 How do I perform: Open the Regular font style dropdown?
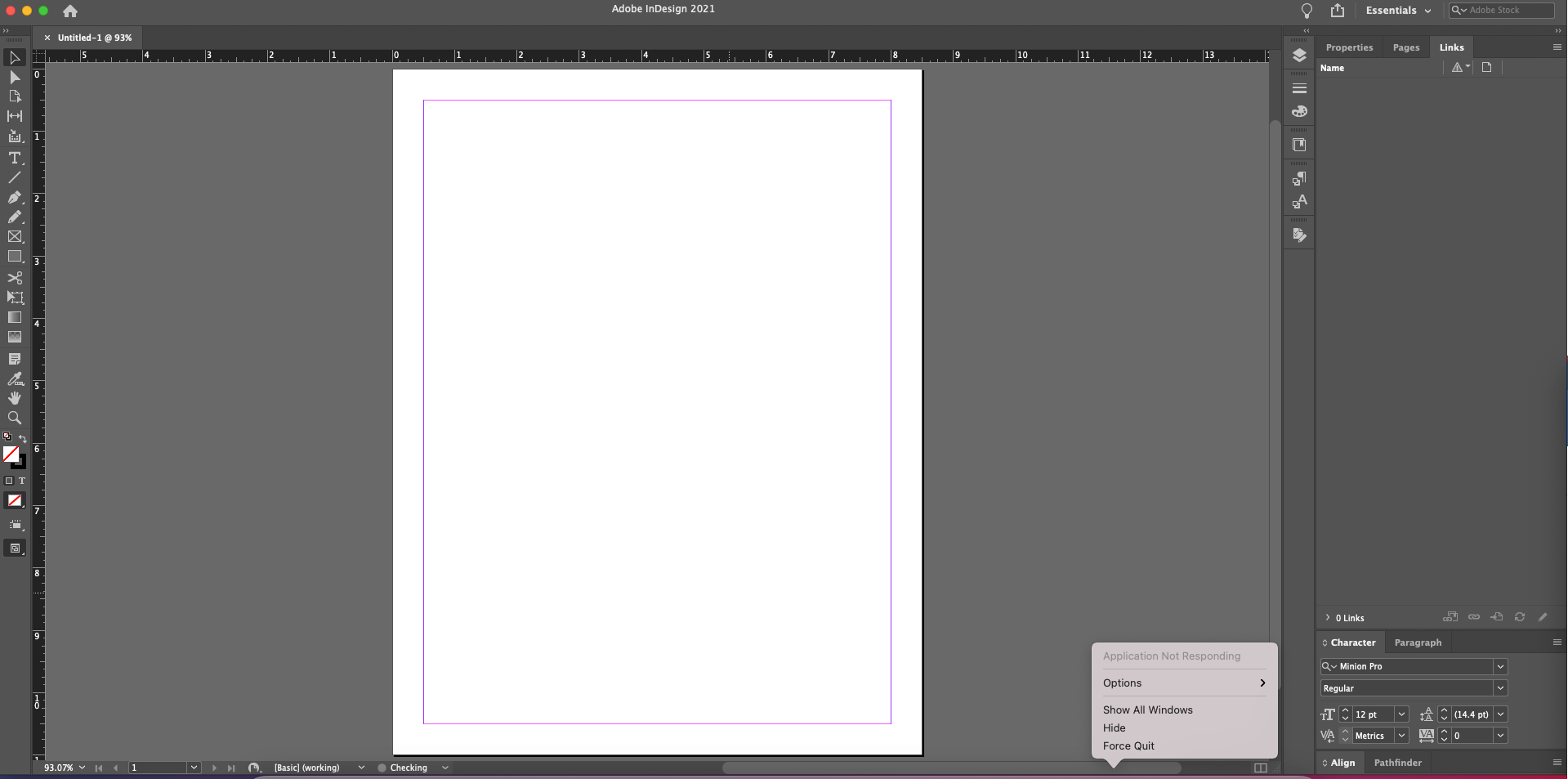(1500, 687)
